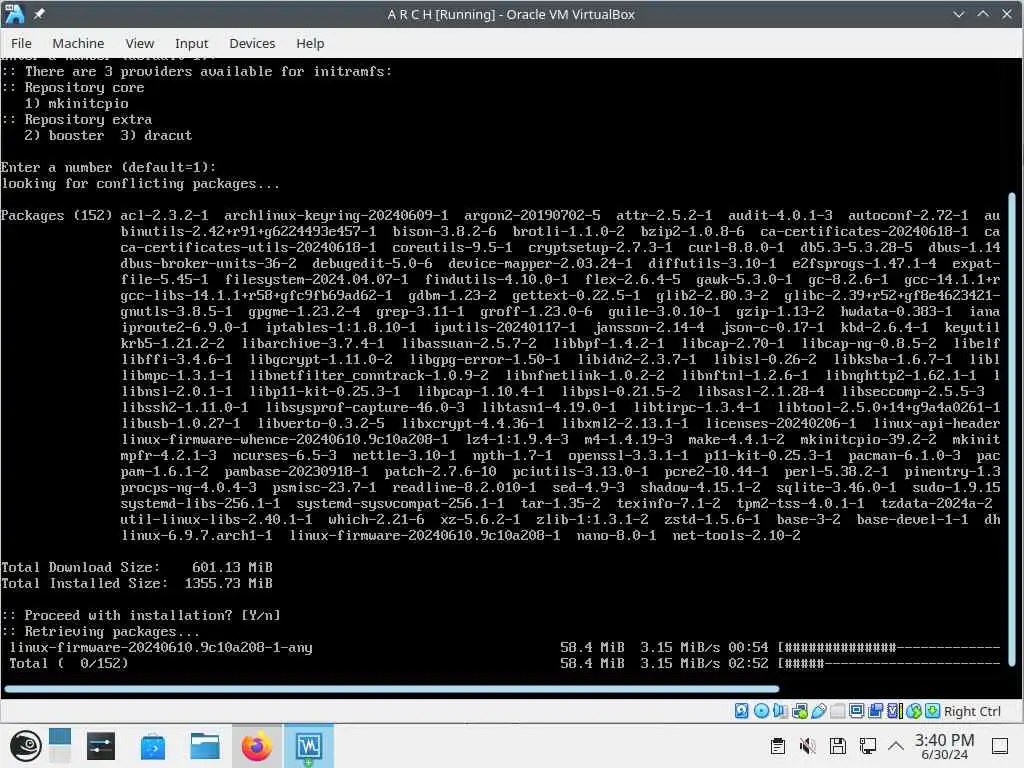Click the optical drive status icon
This screenshot has width=1024, height=768.
pyautogui.click(x=761, y=711)
